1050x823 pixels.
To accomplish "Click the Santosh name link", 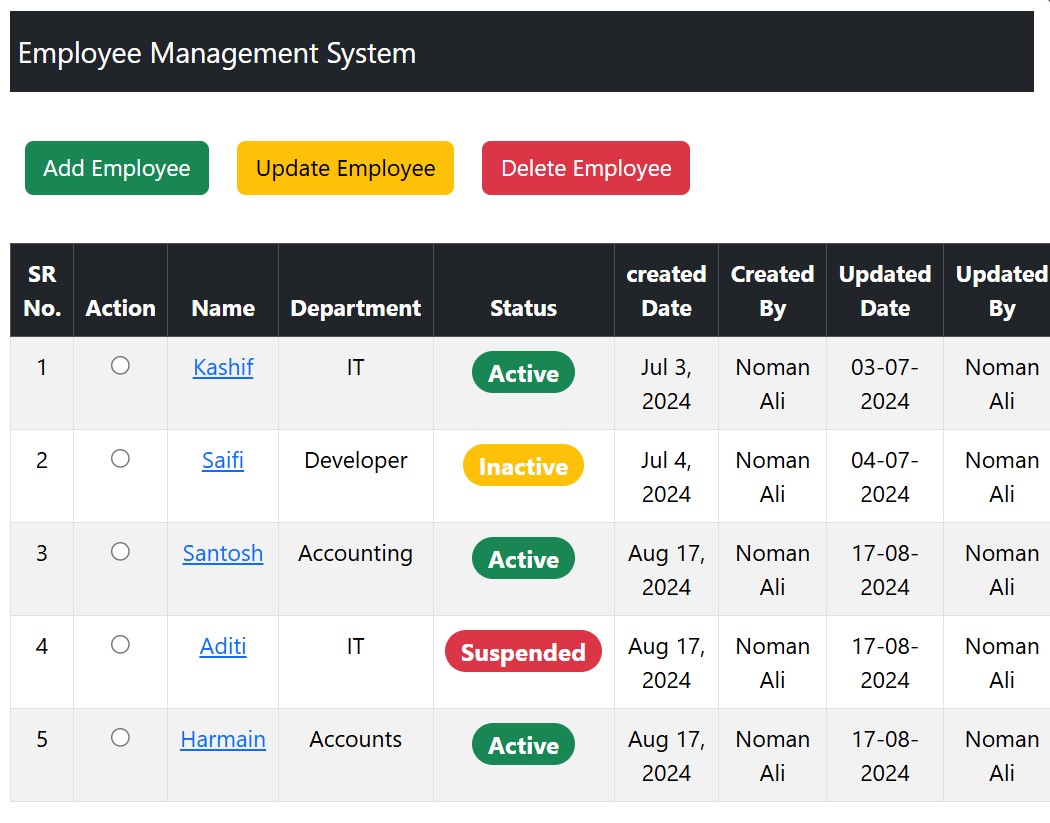I will [223, 553].
